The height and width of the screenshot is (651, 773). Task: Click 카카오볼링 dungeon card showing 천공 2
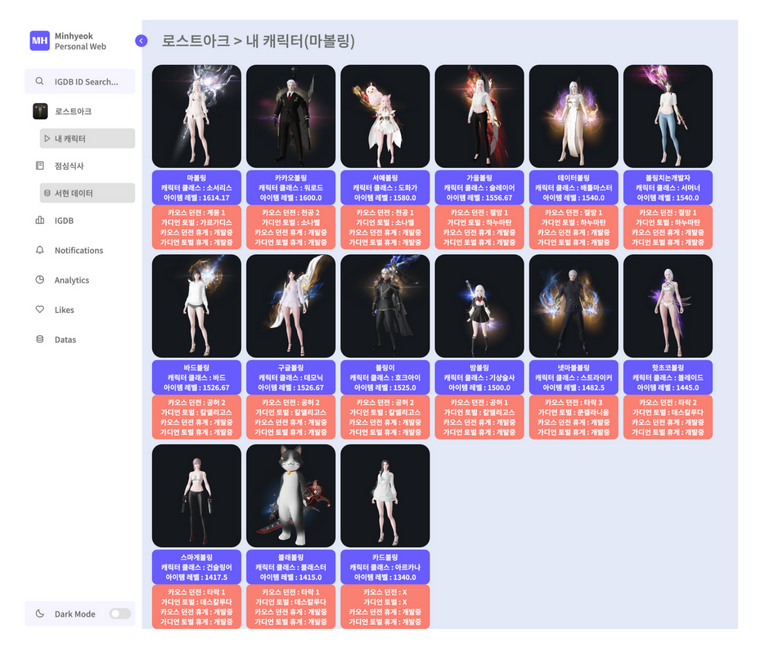coord(291,227)
